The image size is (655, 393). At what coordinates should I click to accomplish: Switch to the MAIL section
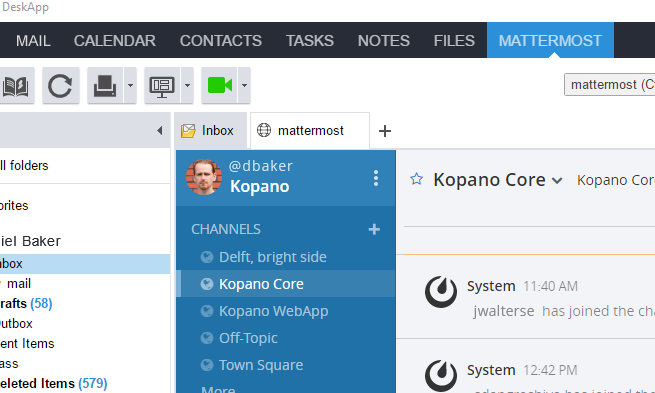click(x=33, y=41)
